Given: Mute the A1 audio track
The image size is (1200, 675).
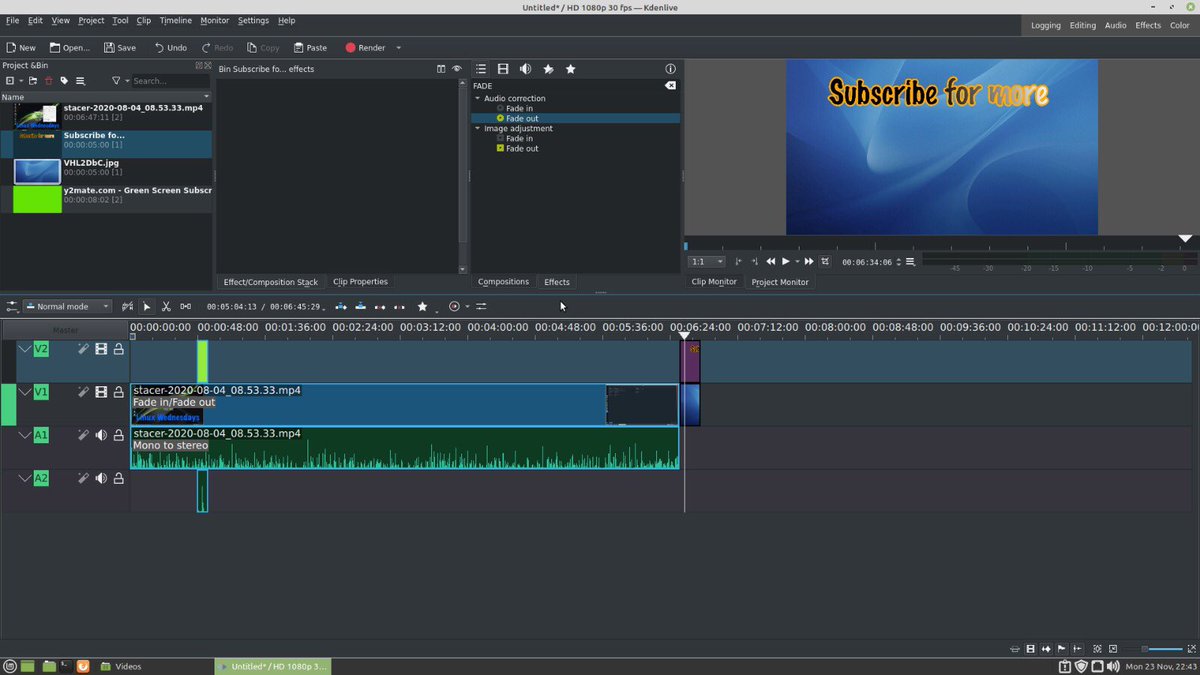Looking at the screenshot, I should (101, 435).
